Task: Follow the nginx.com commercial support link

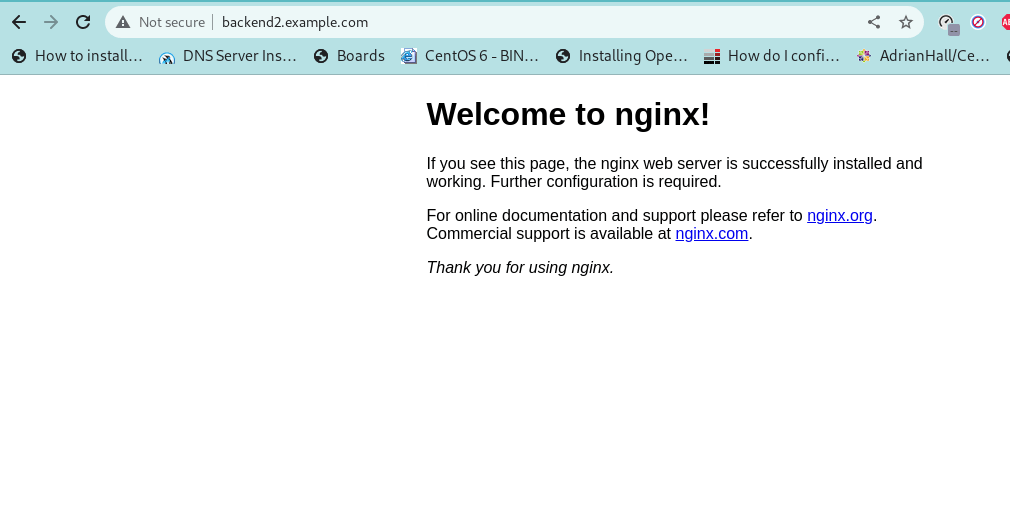Action: [712, 234]
